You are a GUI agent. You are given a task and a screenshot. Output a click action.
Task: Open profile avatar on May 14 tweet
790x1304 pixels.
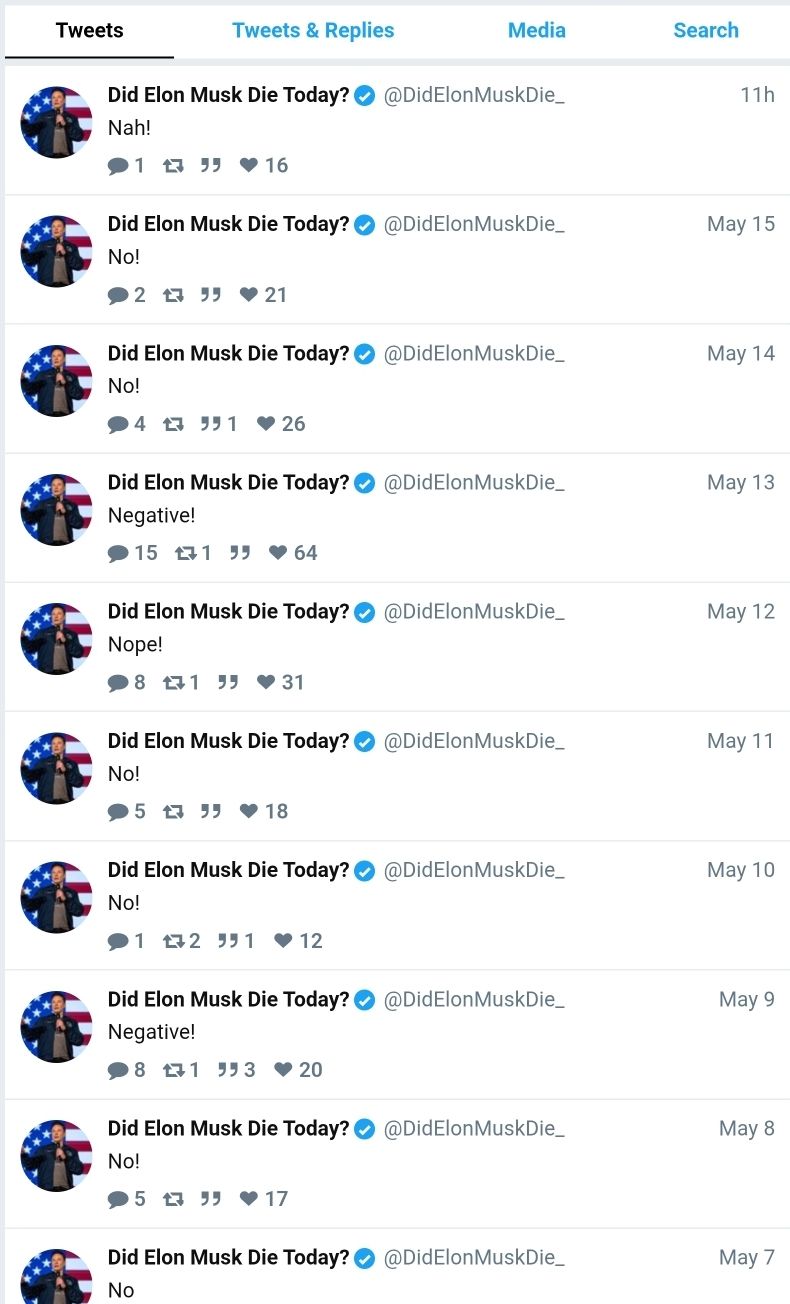tap(56, 380)
